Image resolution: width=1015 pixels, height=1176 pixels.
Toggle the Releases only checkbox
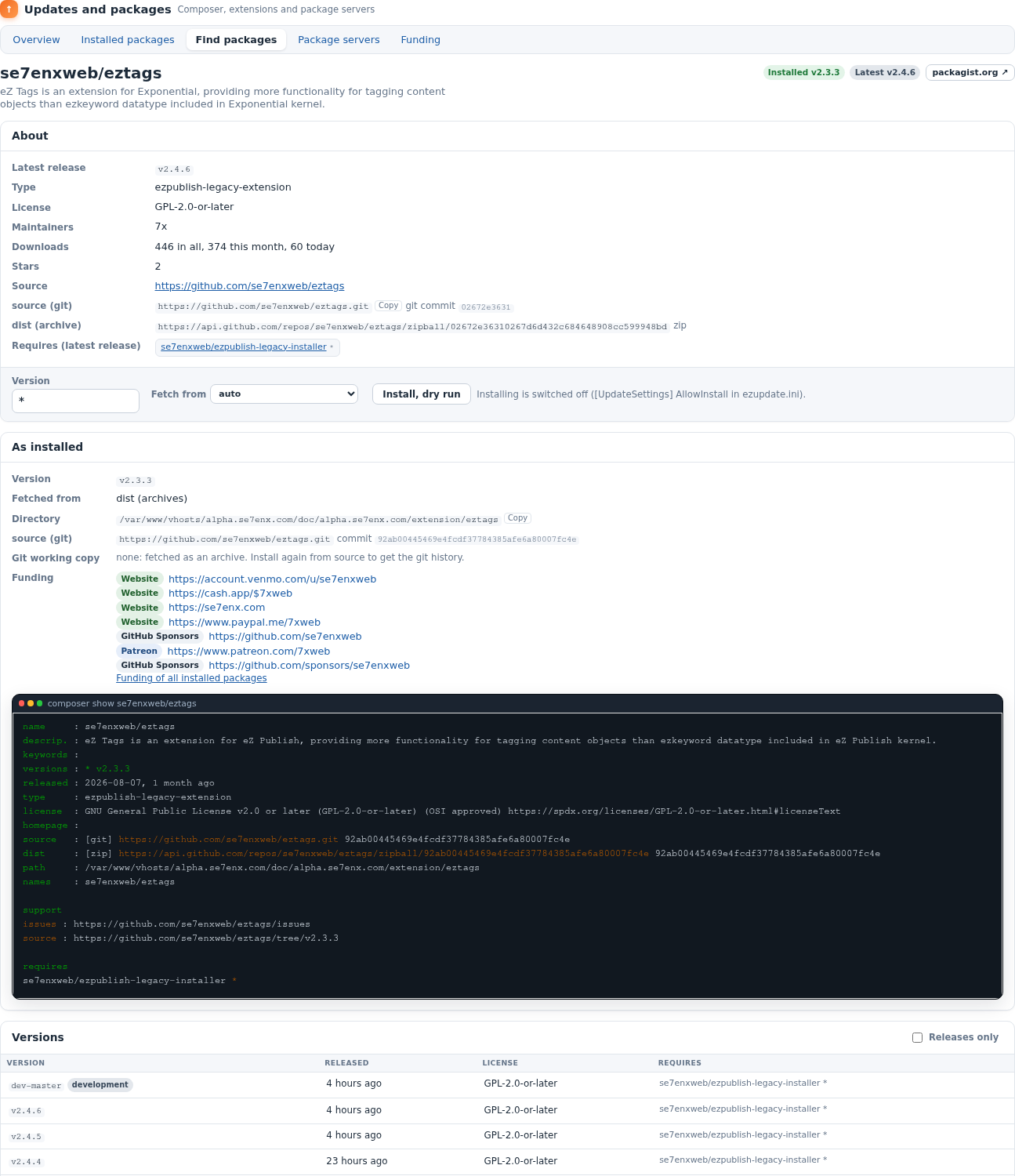point(917,1037)
